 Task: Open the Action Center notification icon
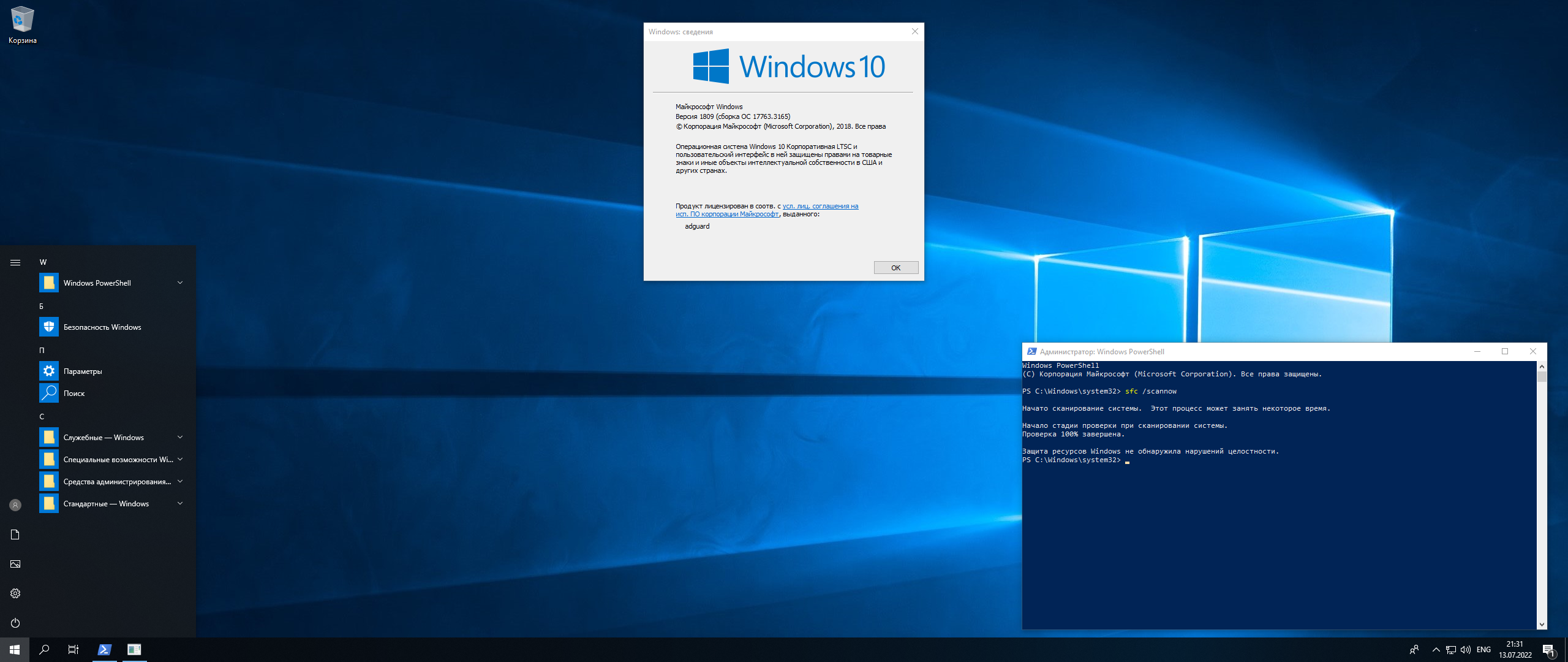(1548, 650)
